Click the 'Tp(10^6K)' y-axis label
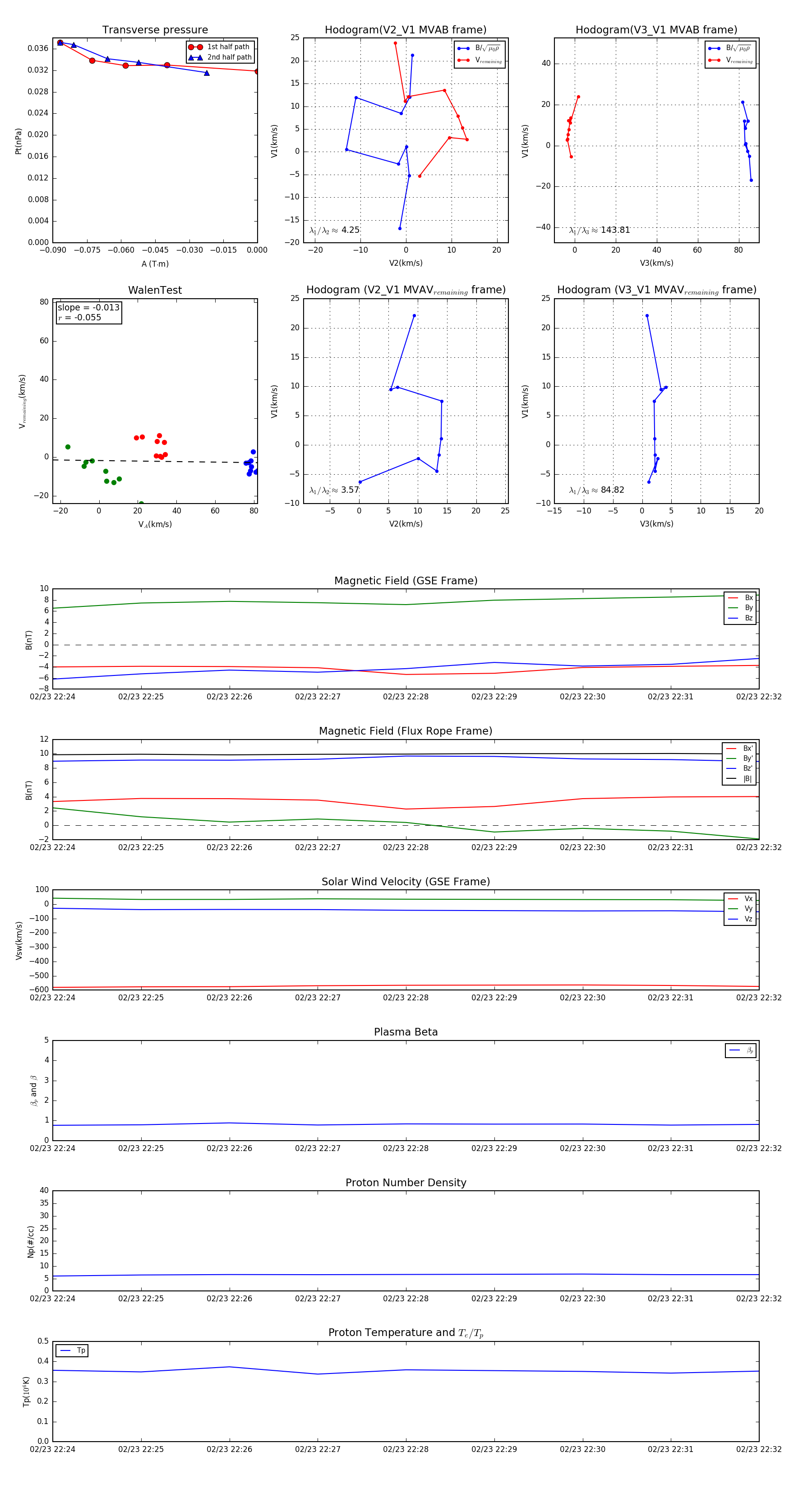This screenshot has width=812, height=1489. (26, 1392)
